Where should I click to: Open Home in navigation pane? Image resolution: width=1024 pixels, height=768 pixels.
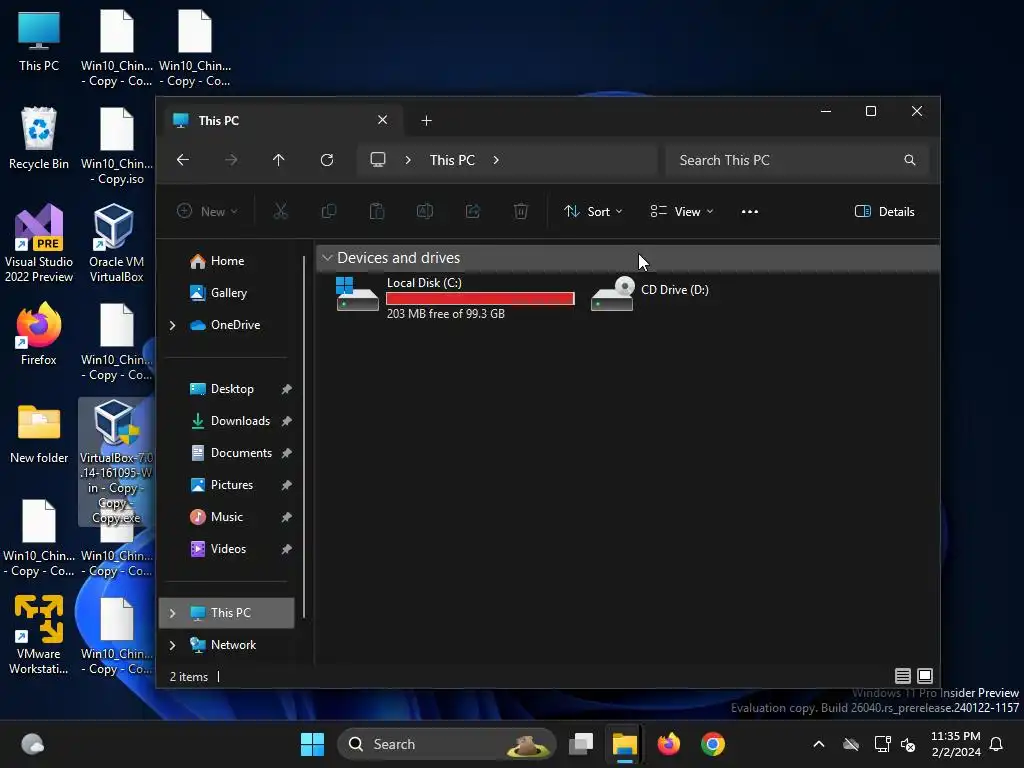tap(226, 261)
